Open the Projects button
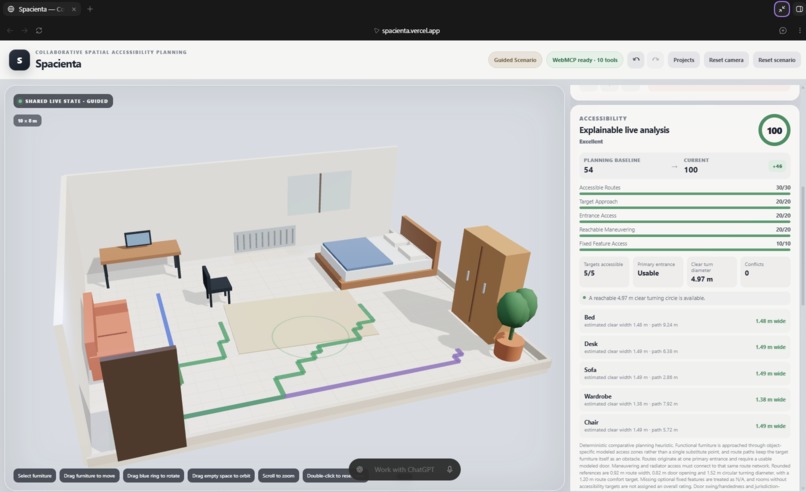The width and height of the screenshot is (806, 492). click(684, 60)
